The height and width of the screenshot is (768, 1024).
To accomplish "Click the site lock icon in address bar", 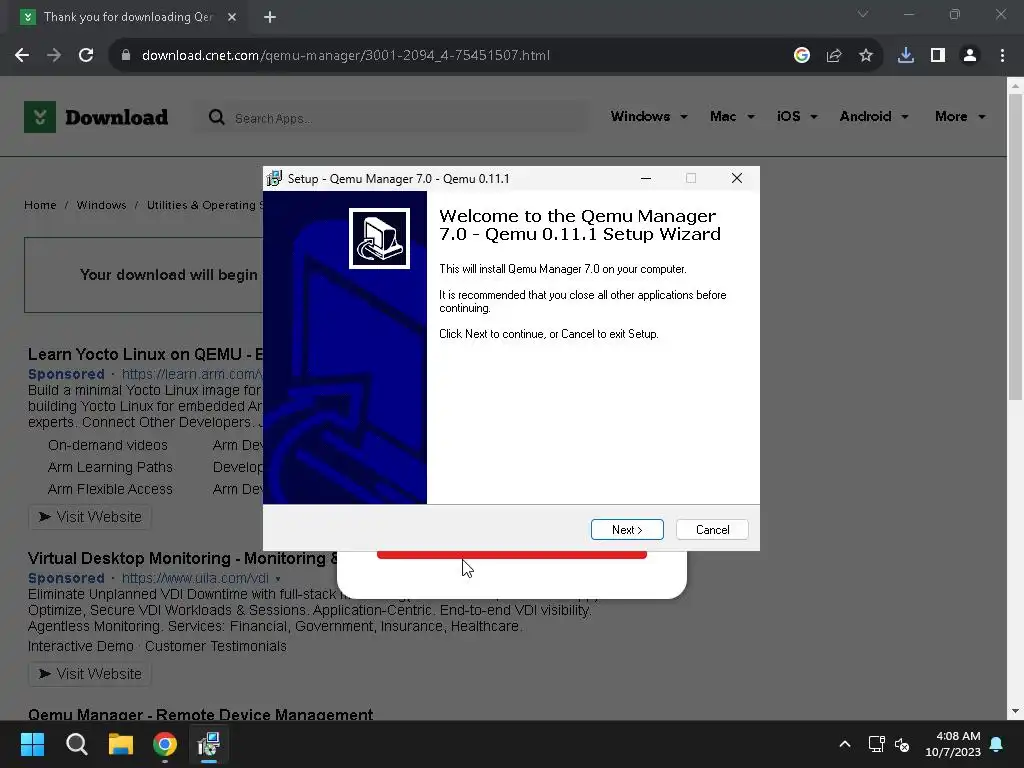I will (125, 56).
